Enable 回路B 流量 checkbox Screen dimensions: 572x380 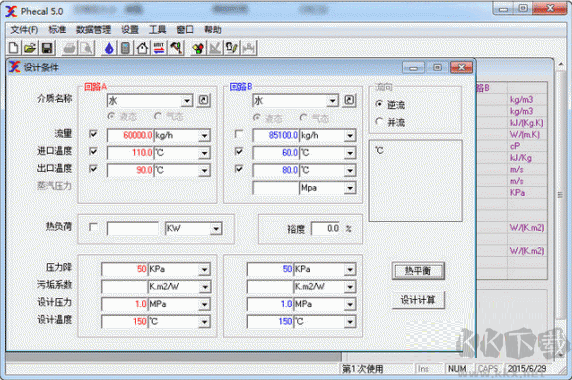pos(239,134)
